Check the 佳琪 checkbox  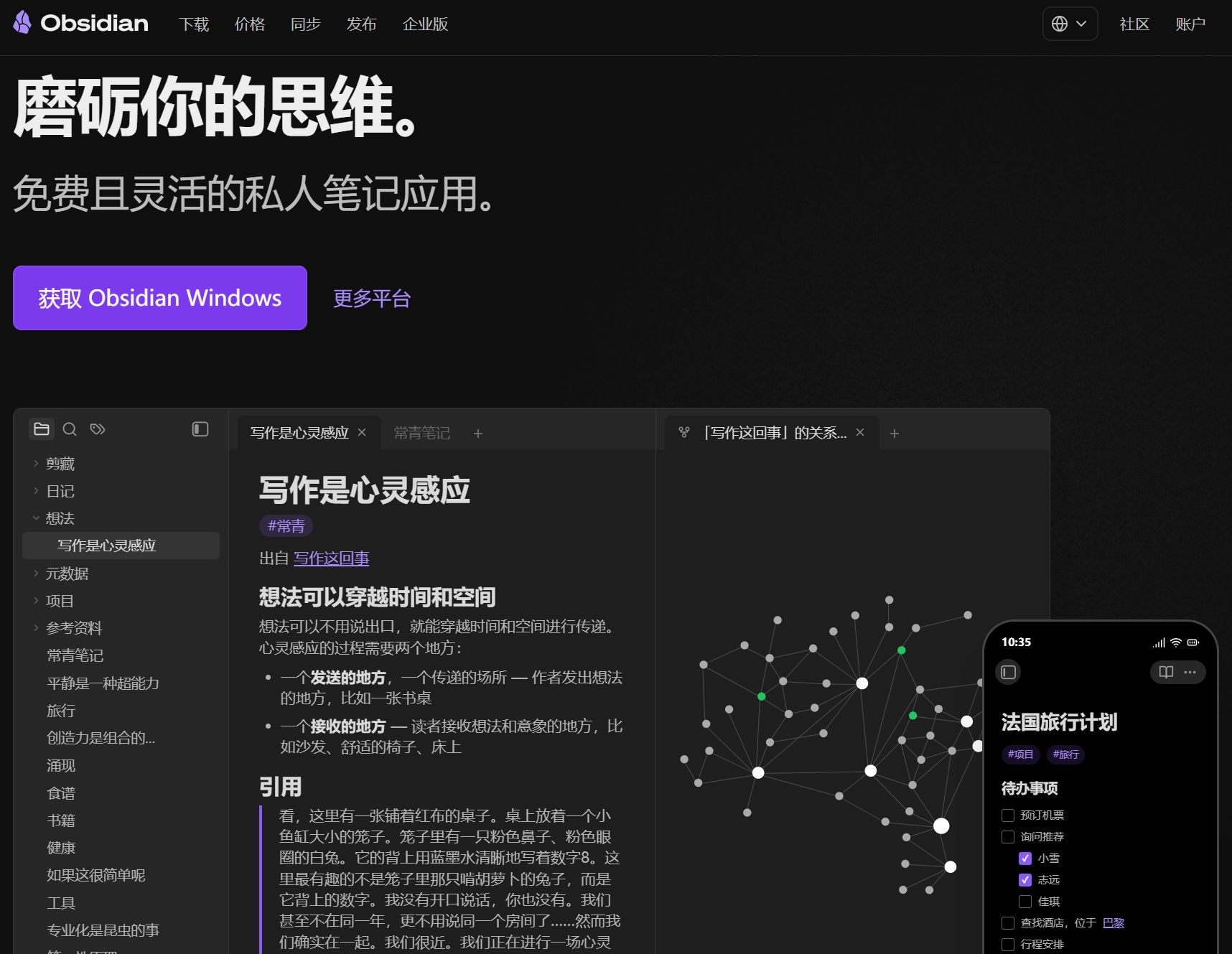tap(1025, 901)
